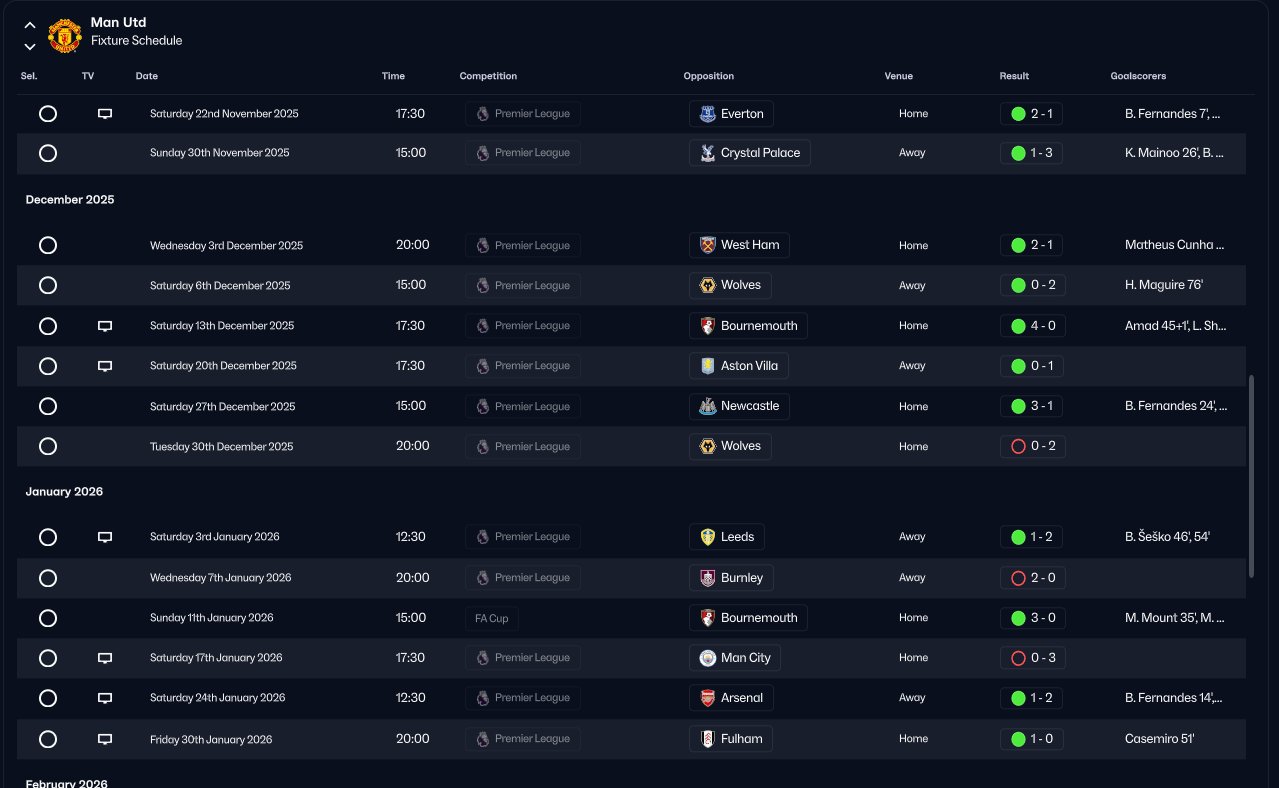Click the vertical scrollbar thumb
This screenshot has height=788, width=1279.
point(1251,476)
